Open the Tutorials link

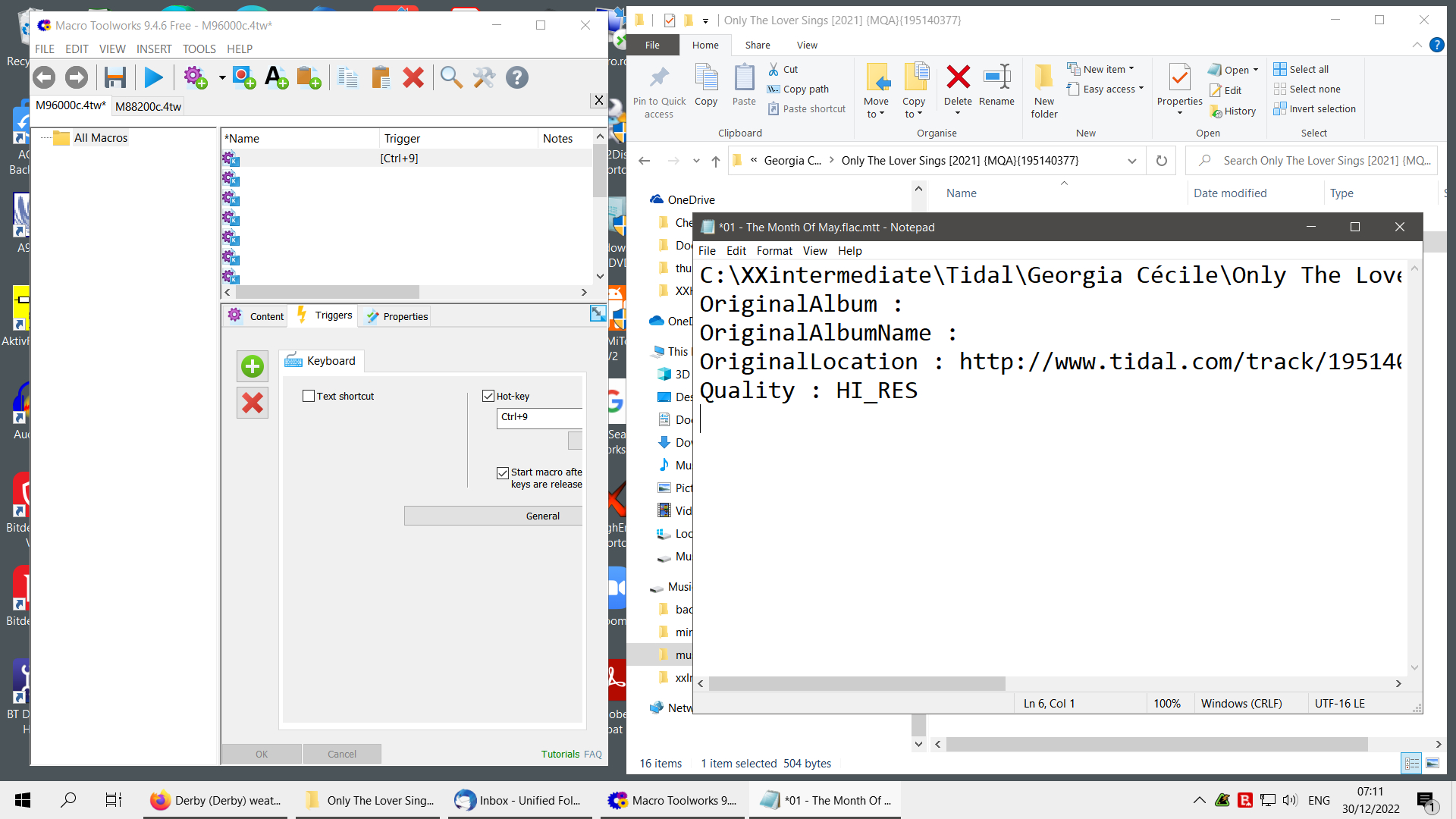click(x=560, y=754)
